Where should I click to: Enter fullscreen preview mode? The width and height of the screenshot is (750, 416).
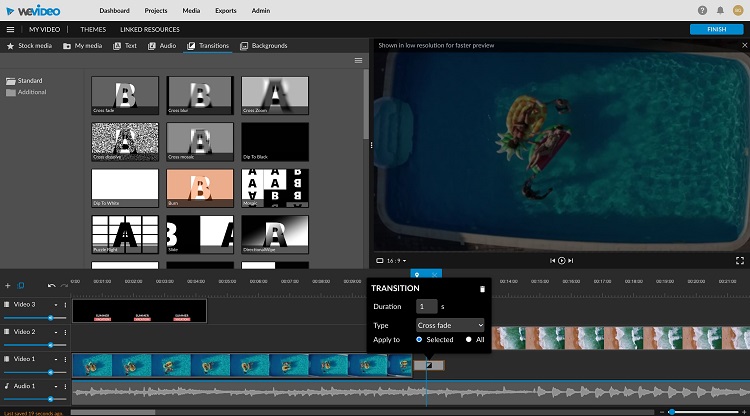pyautogui.click(x=741, y=261)
